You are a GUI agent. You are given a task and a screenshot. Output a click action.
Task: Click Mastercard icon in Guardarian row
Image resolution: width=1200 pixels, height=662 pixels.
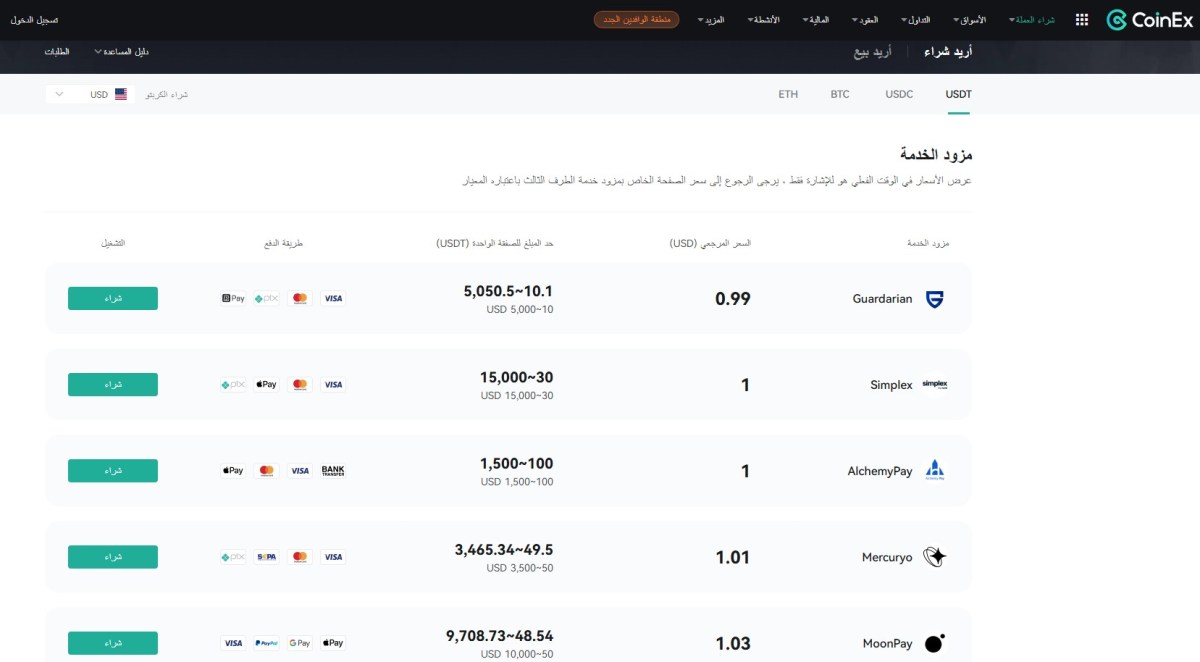(x=299, y=299)
